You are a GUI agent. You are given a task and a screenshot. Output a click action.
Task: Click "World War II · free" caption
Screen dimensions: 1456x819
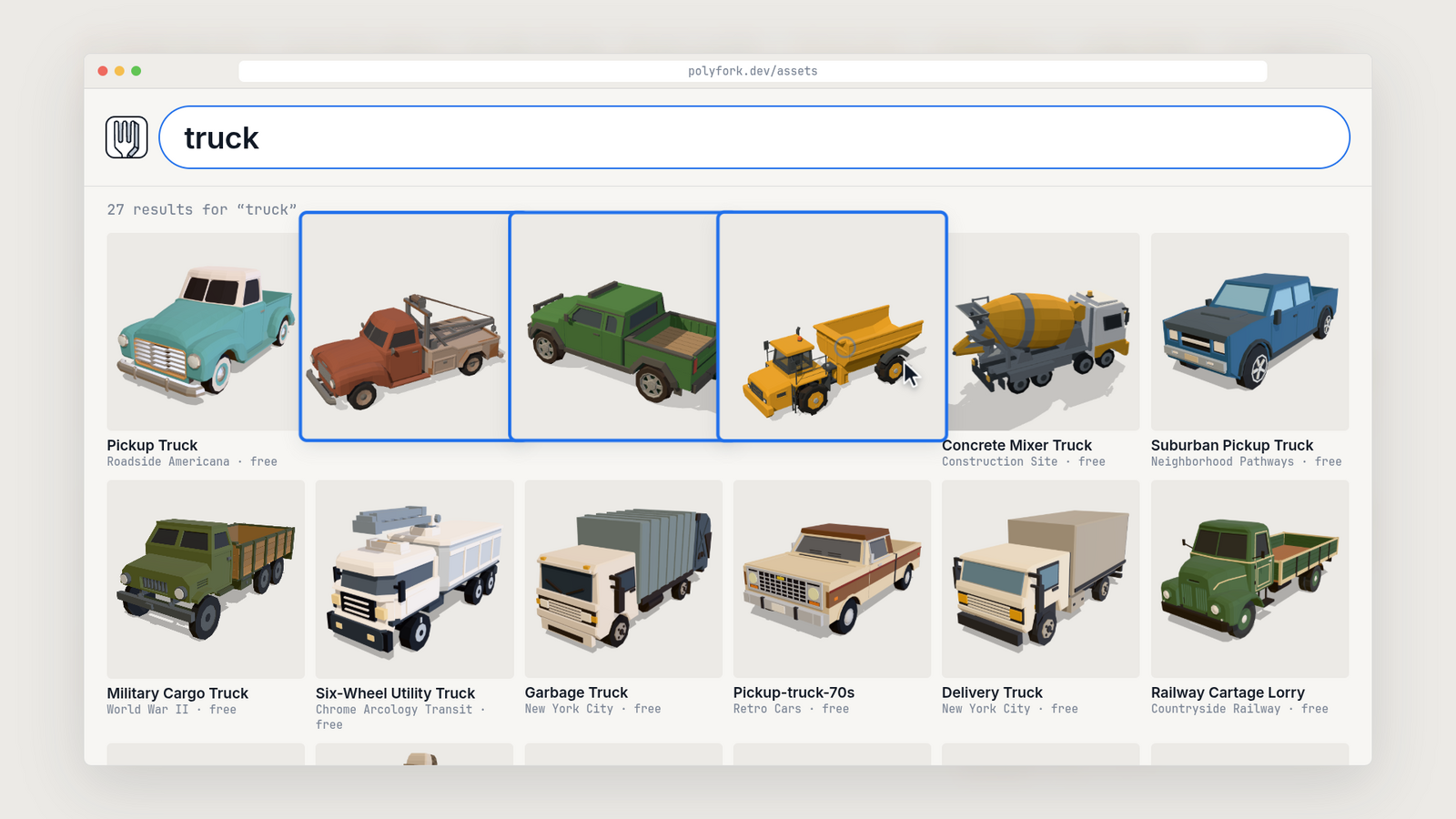click(171, 709)
